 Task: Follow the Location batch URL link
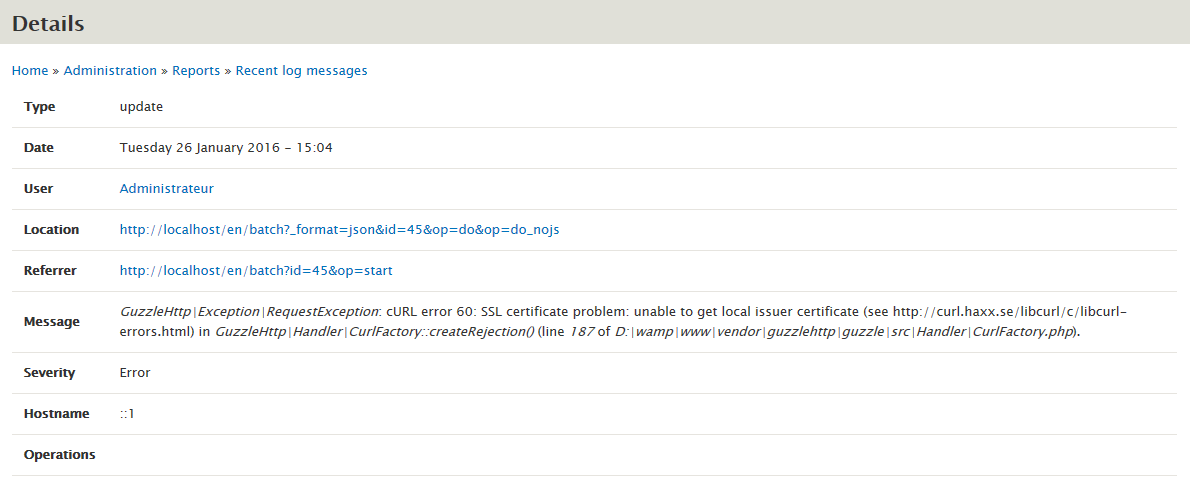339,229
